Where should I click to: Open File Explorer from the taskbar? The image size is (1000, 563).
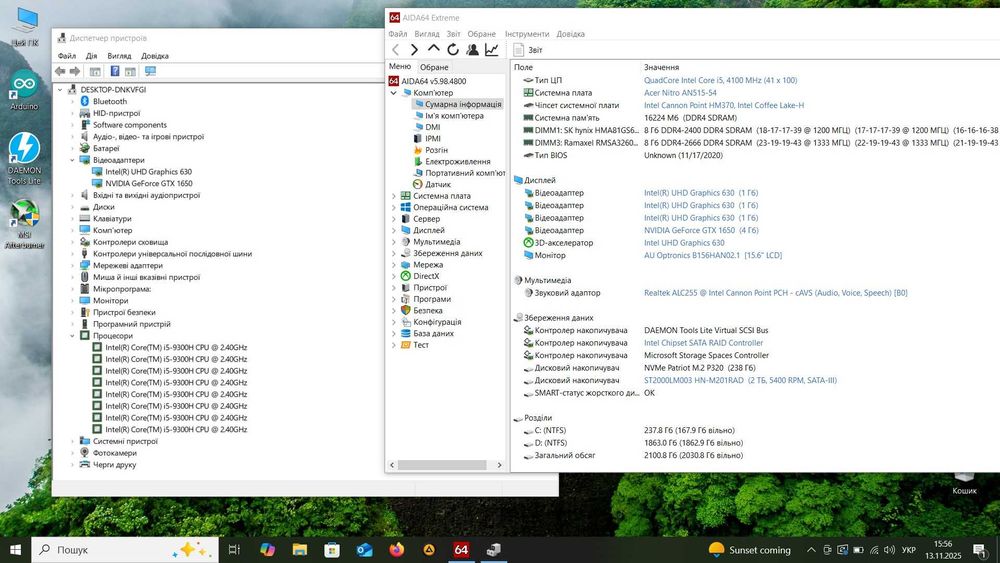pyautogui.click(x=300, y=550)
